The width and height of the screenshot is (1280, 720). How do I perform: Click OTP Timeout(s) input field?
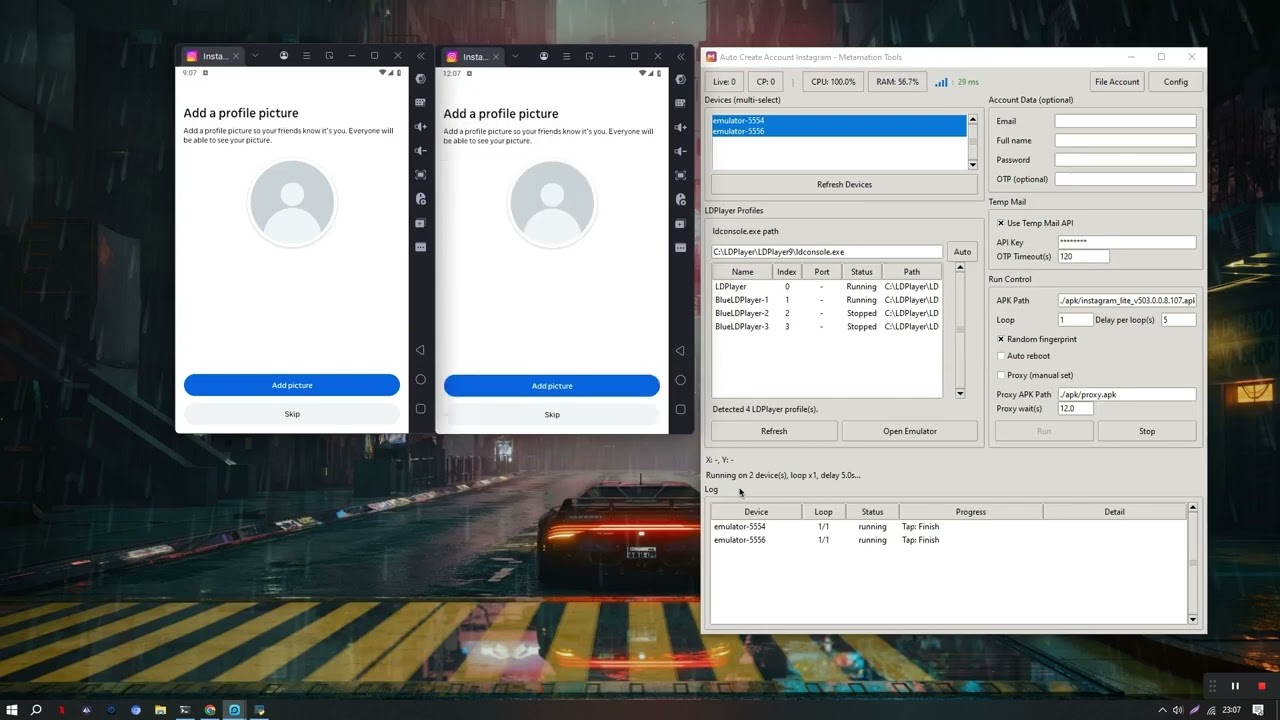click(x=1083, y=257)
